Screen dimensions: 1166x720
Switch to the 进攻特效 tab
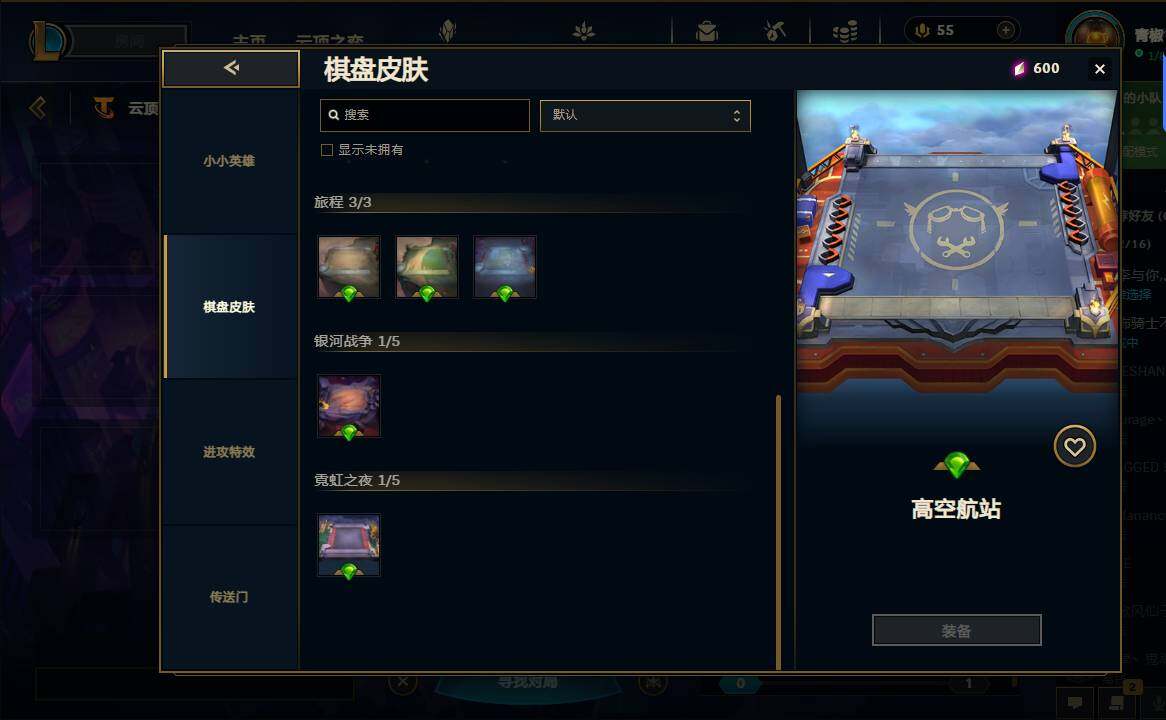(230, 451)
